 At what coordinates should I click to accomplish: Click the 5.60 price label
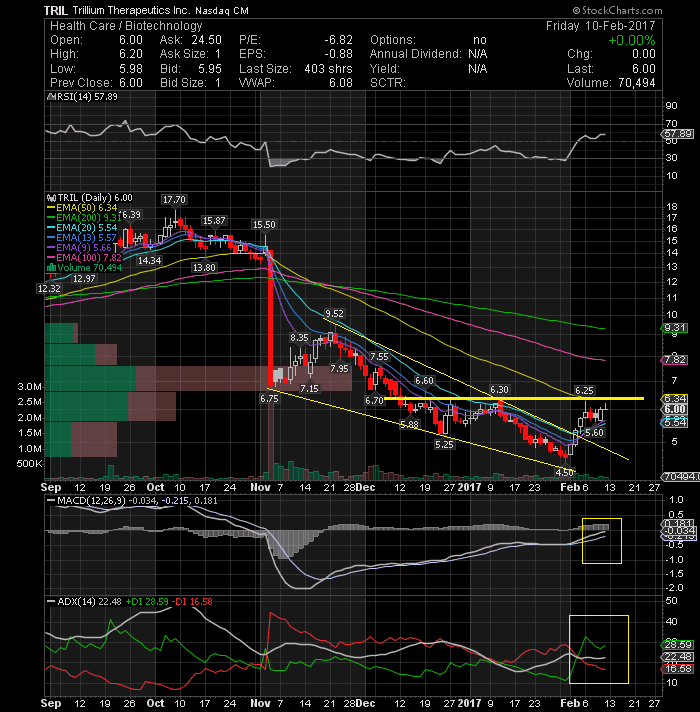pos(595,433)
